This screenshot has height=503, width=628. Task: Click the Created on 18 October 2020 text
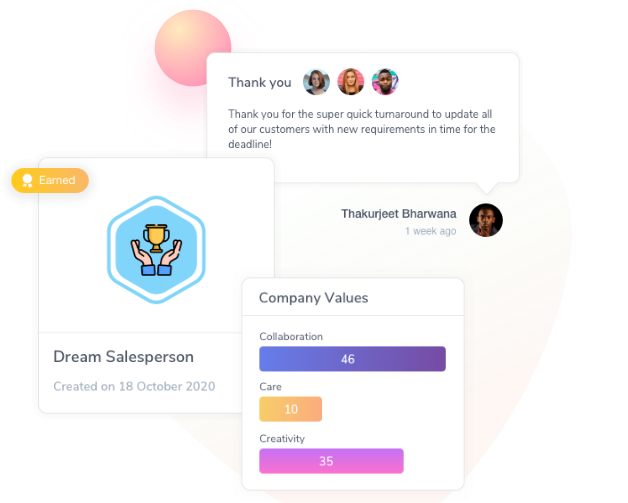pyautogui.click(x=134, y=386)
